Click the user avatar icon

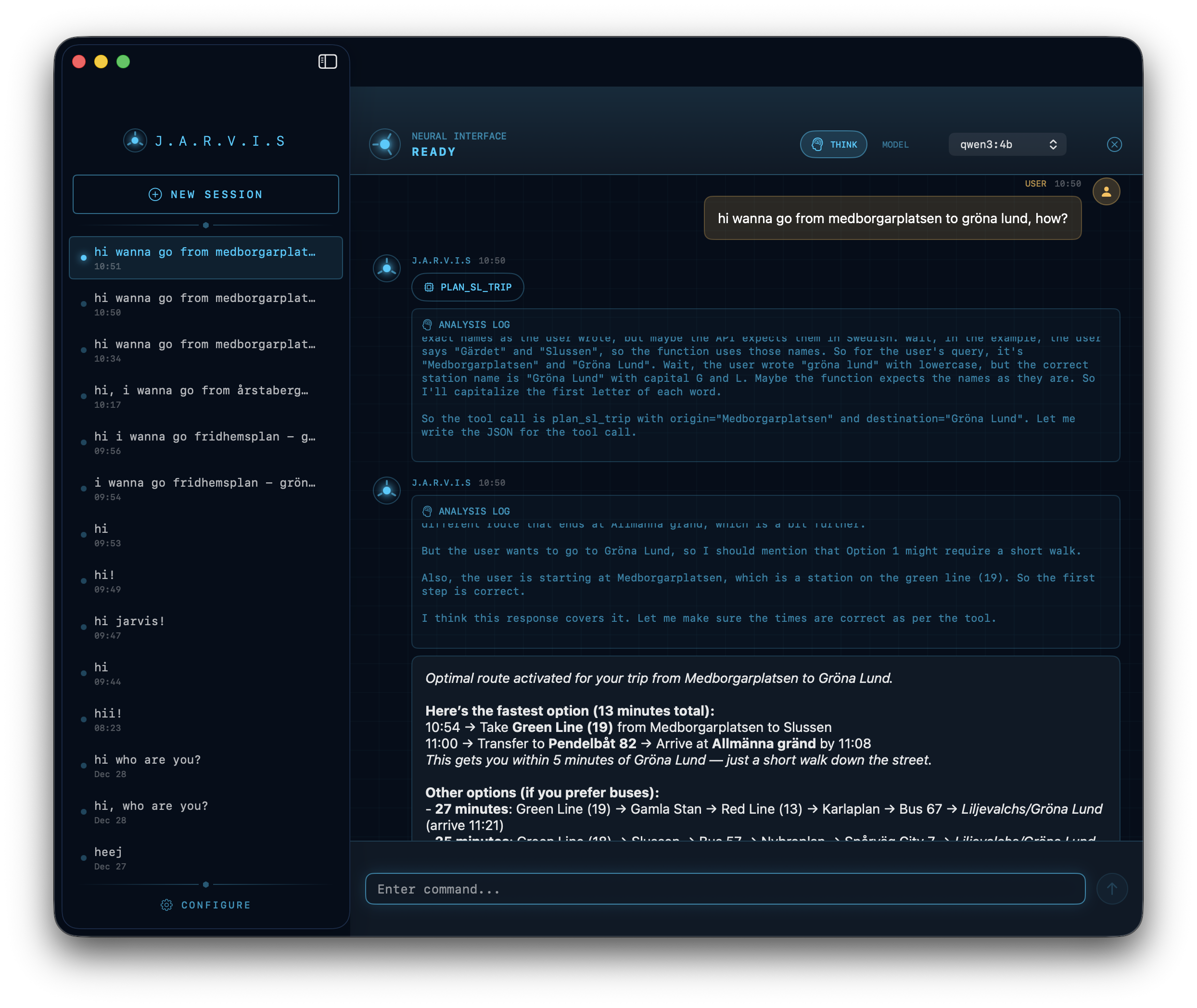tap(1106, 191)
